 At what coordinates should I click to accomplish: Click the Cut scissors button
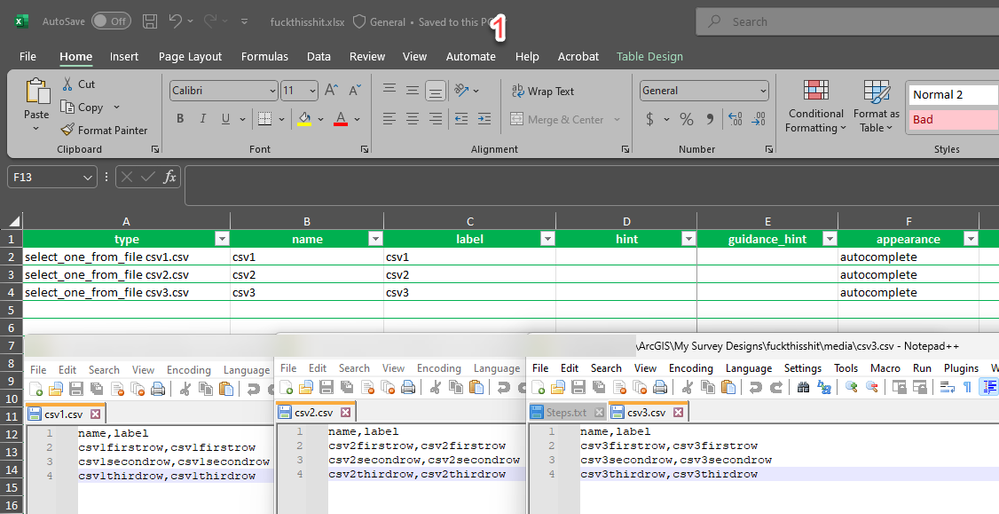pos(78,84)
